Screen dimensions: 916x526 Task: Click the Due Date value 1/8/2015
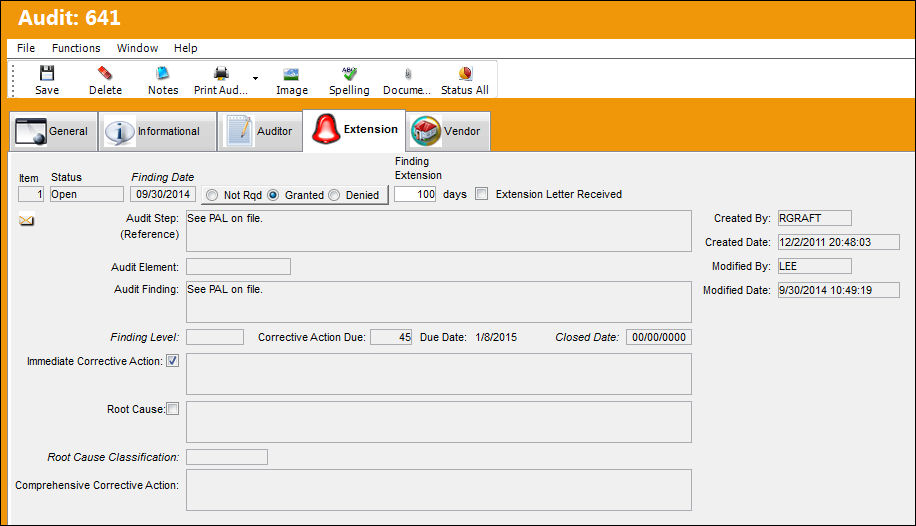pyautogui.click(x=496, y=337)
